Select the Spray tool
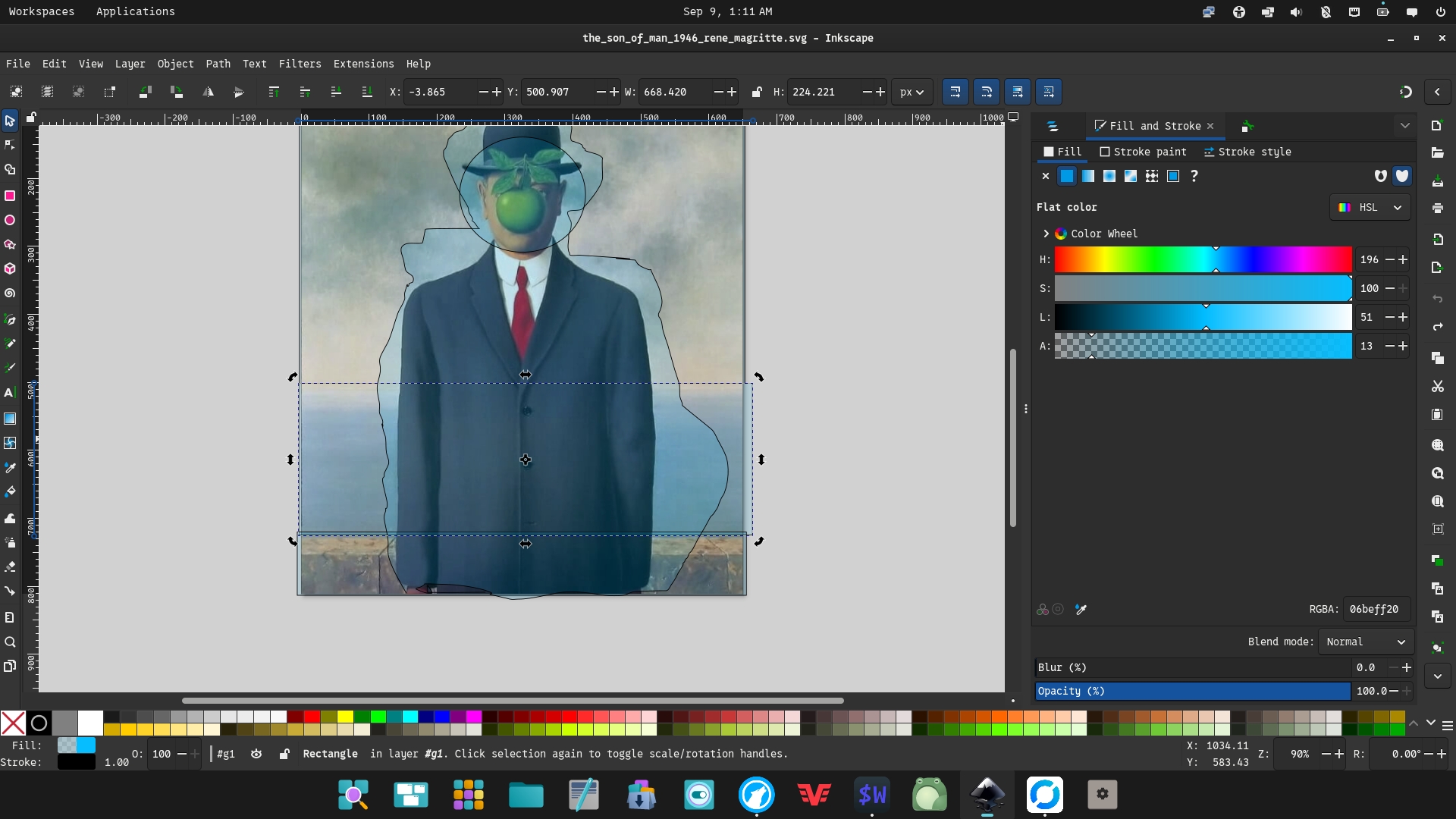 [x=10, y=542]
